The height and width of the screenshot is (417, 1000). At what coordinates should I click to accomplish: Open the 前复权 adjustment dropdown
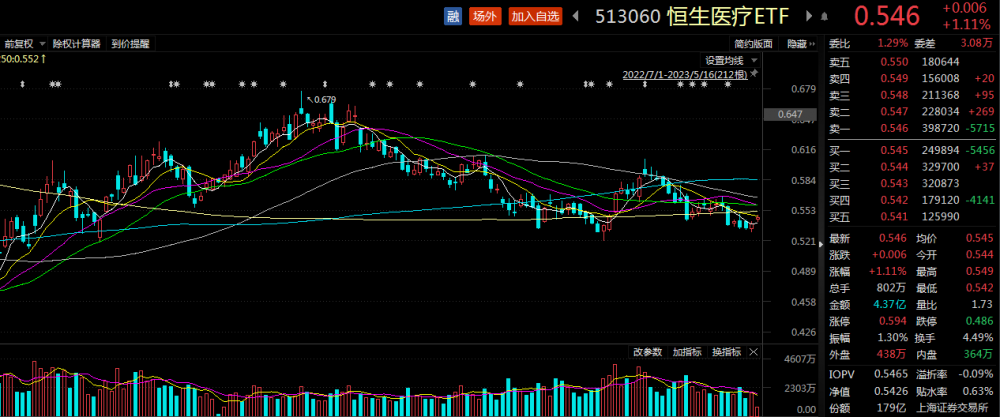(x=25, y=44)
